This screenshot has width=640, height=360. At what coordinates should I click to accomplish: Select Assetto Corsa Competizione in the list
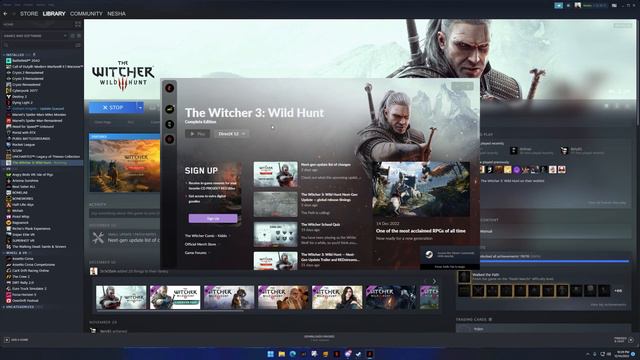tap(30, 264)
